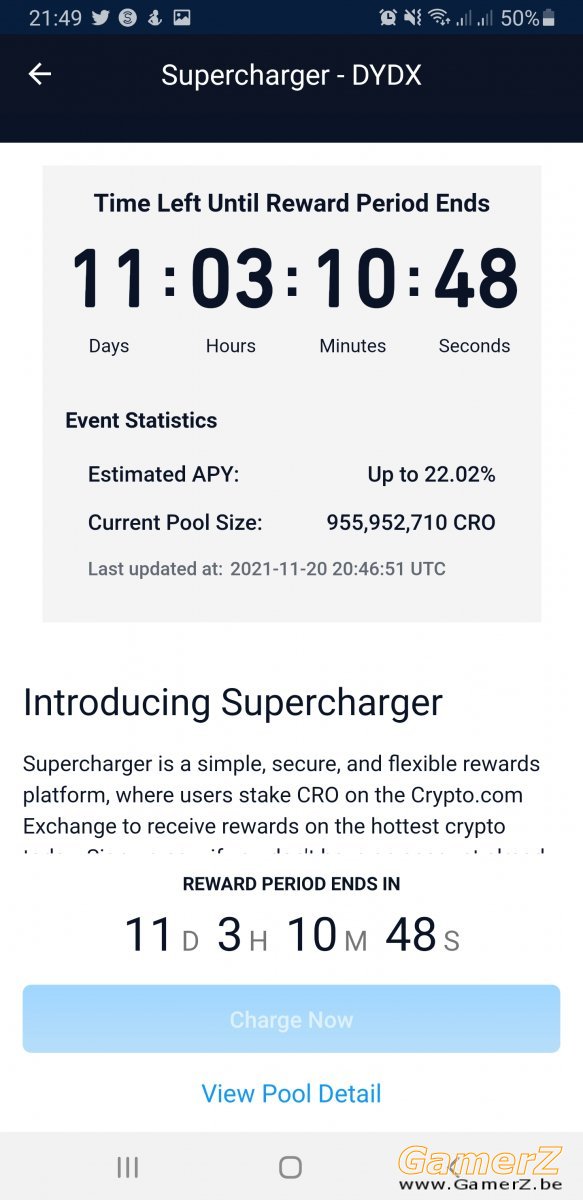Select the Current Pool Size CRO amount
Screen dimensions: 583x1200
coord(411,522)
